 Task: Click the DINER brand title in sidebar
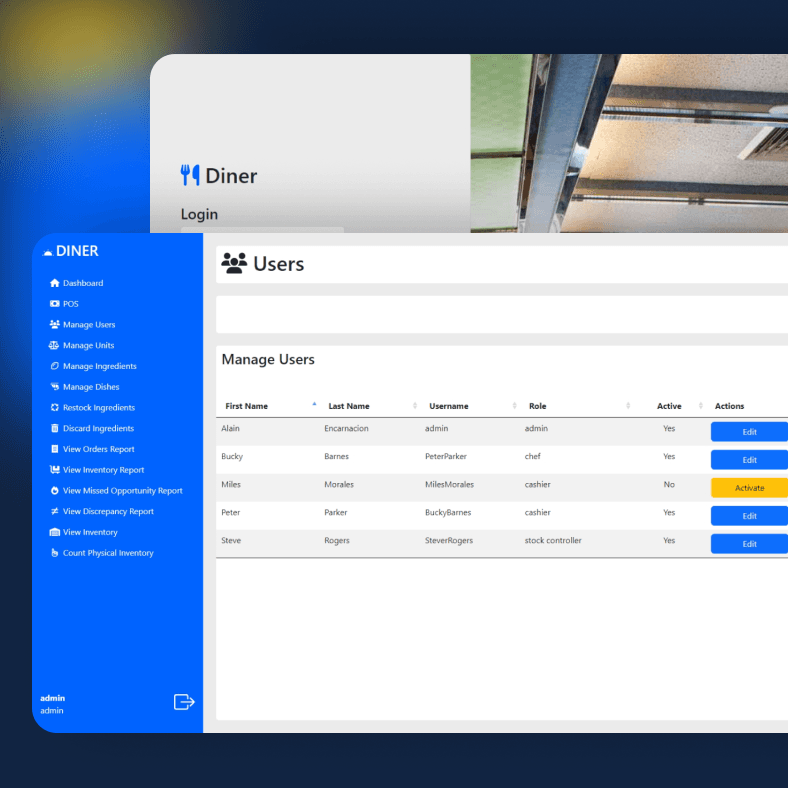[77, 251]
